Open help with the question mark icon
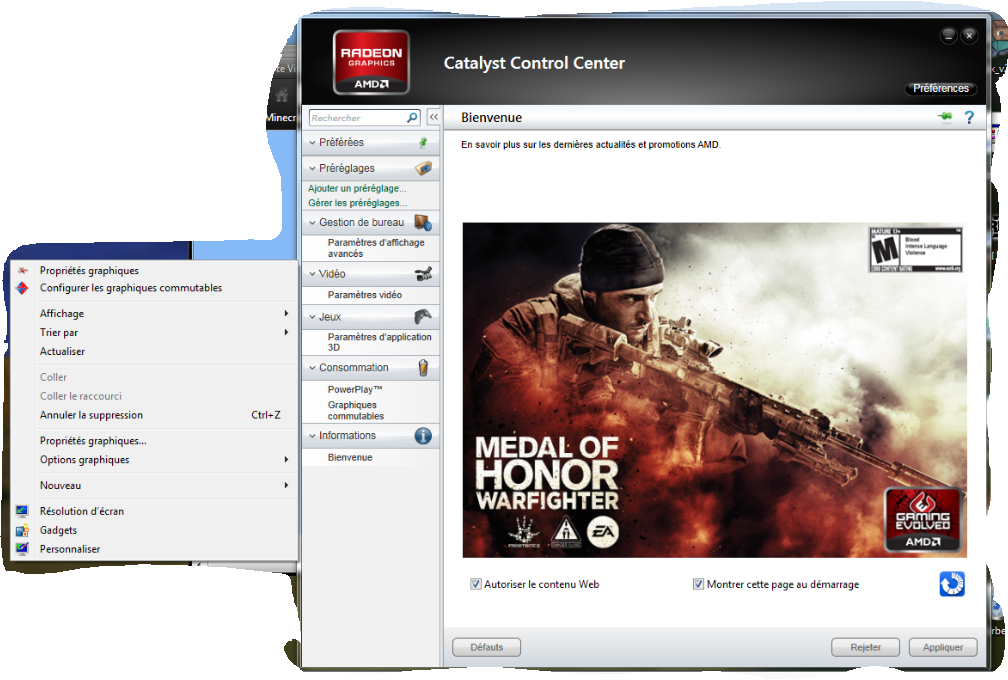The height and width of the screenshot is (680, 1008). tap(969, 117)
